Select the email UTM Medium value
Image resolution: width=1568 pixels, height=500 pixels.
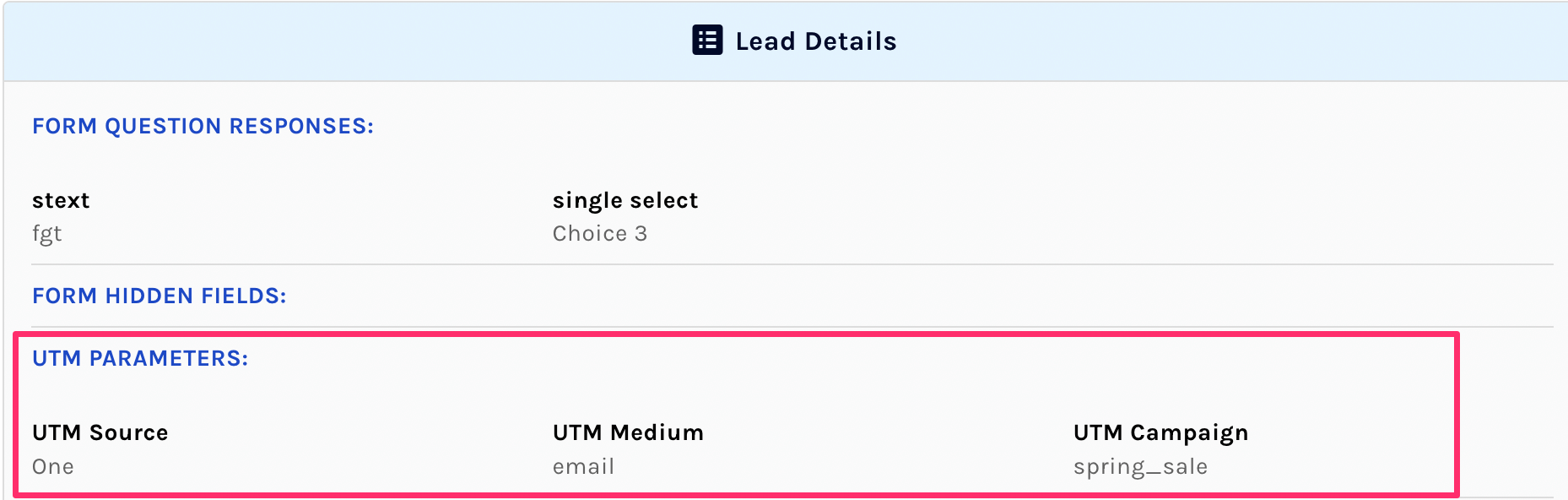click(583, 466)
